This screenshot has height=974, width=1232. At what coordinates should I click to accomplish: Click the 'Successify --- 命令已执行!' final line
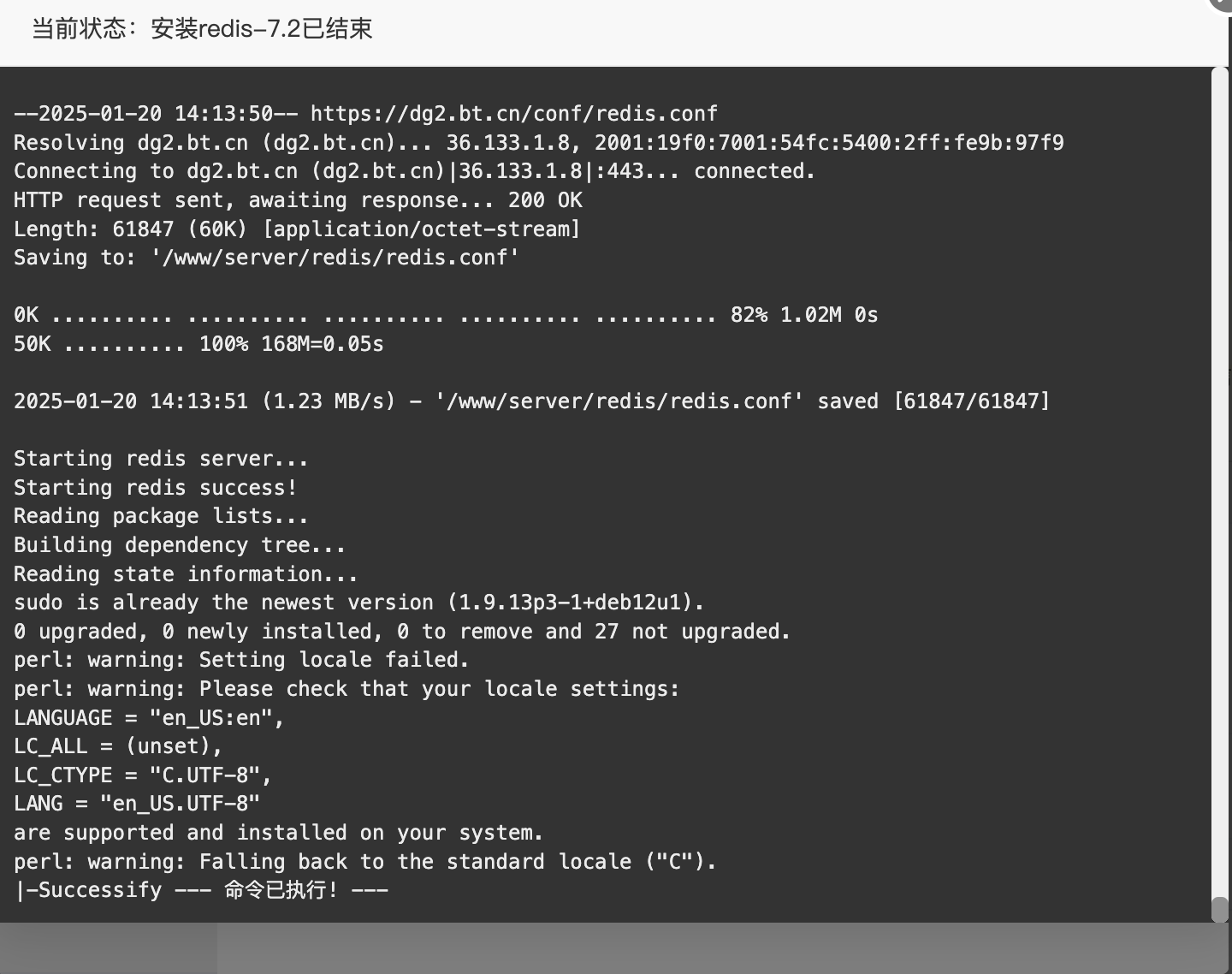click(202, 890)
